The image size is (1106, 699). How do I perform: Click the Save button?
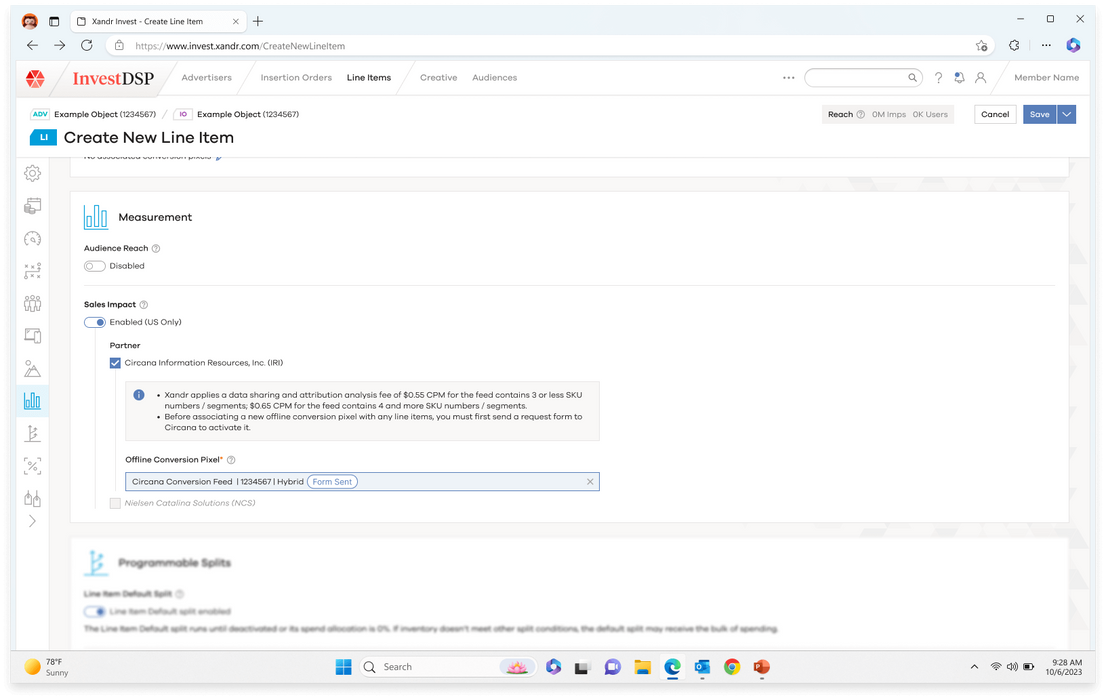point(1040,114)
